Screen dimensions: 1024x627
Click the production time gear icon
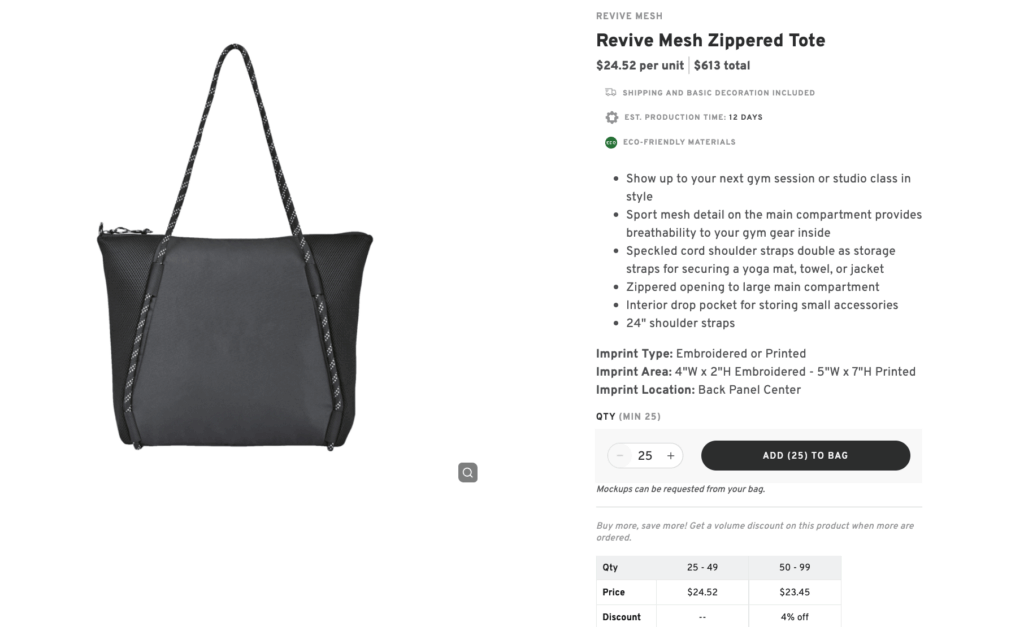pyautogui.click(x=611, y=117)
